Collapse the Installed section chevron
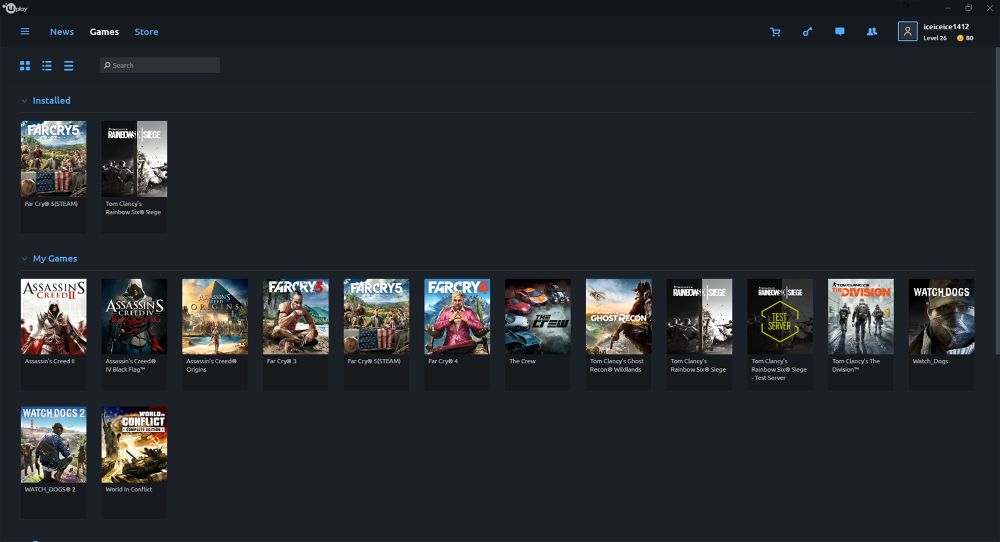 coord(24,101)
